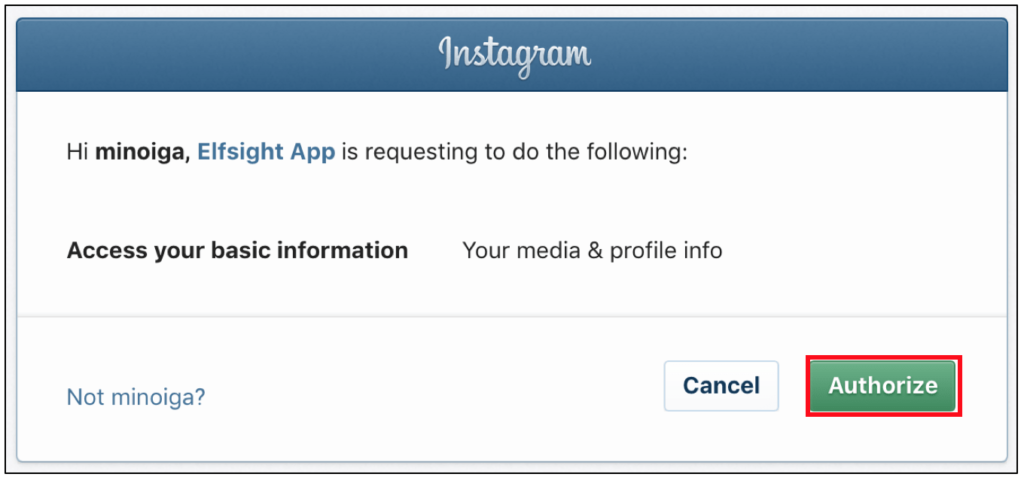Viewport: 1024px width, 480px height.
Task: Click the blue Instagram header bar
Action: [x=512, y=55]
